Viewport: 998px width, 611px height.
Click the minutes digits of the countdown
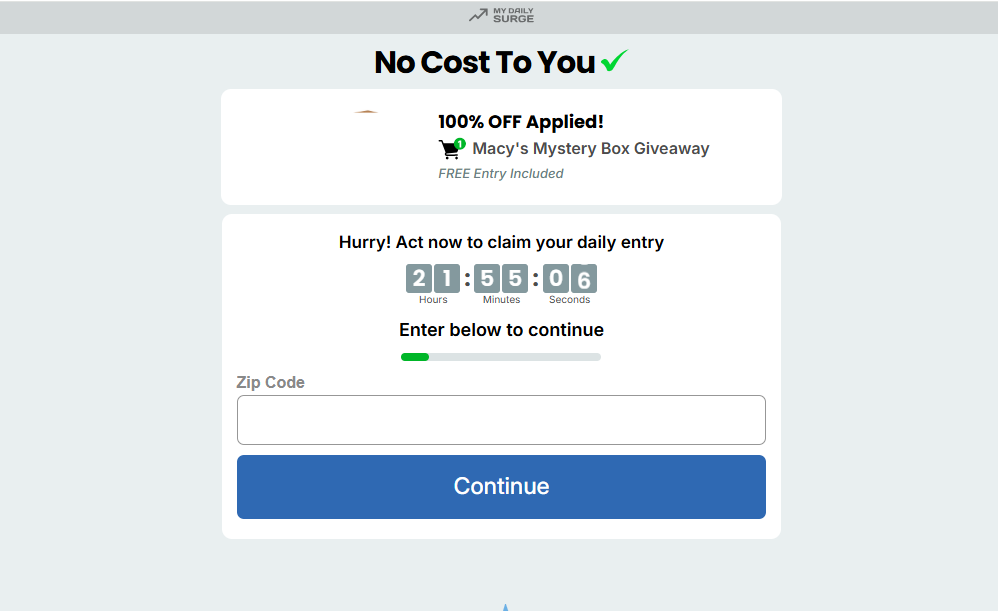coord(501,279)
